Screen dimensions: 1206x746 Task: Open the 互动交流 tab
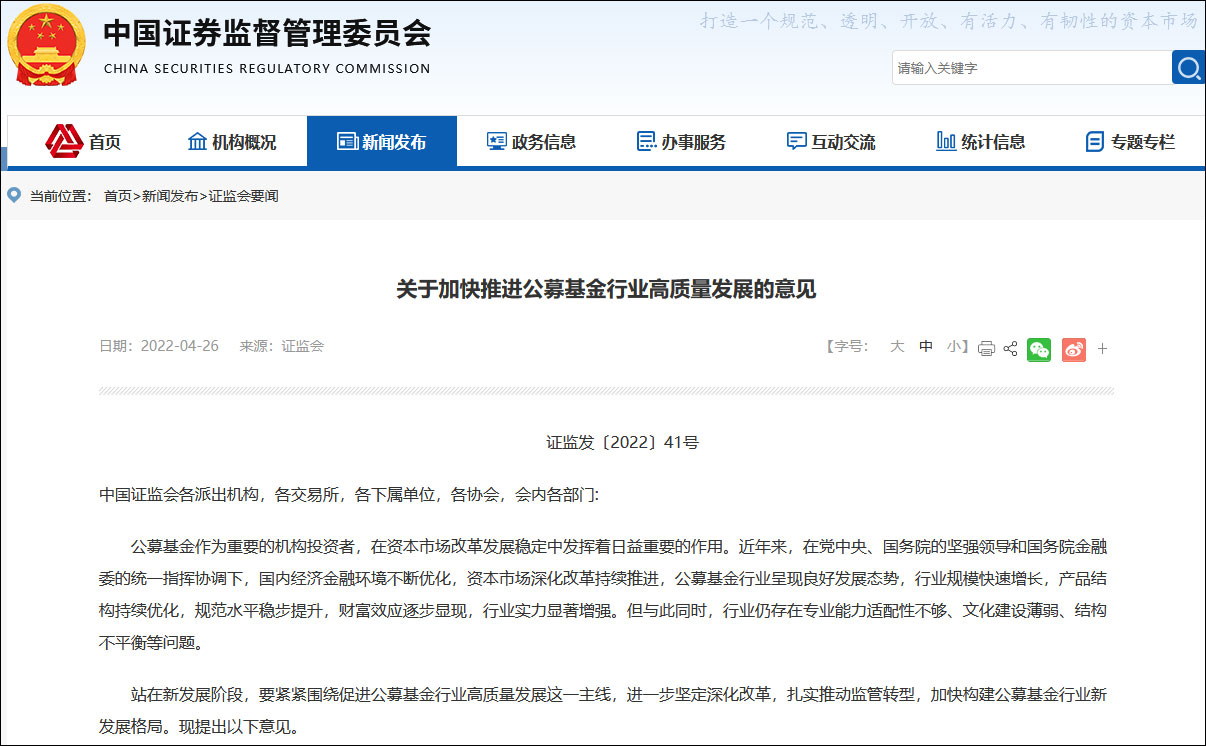pyautogui.click(x=832, y=142)
